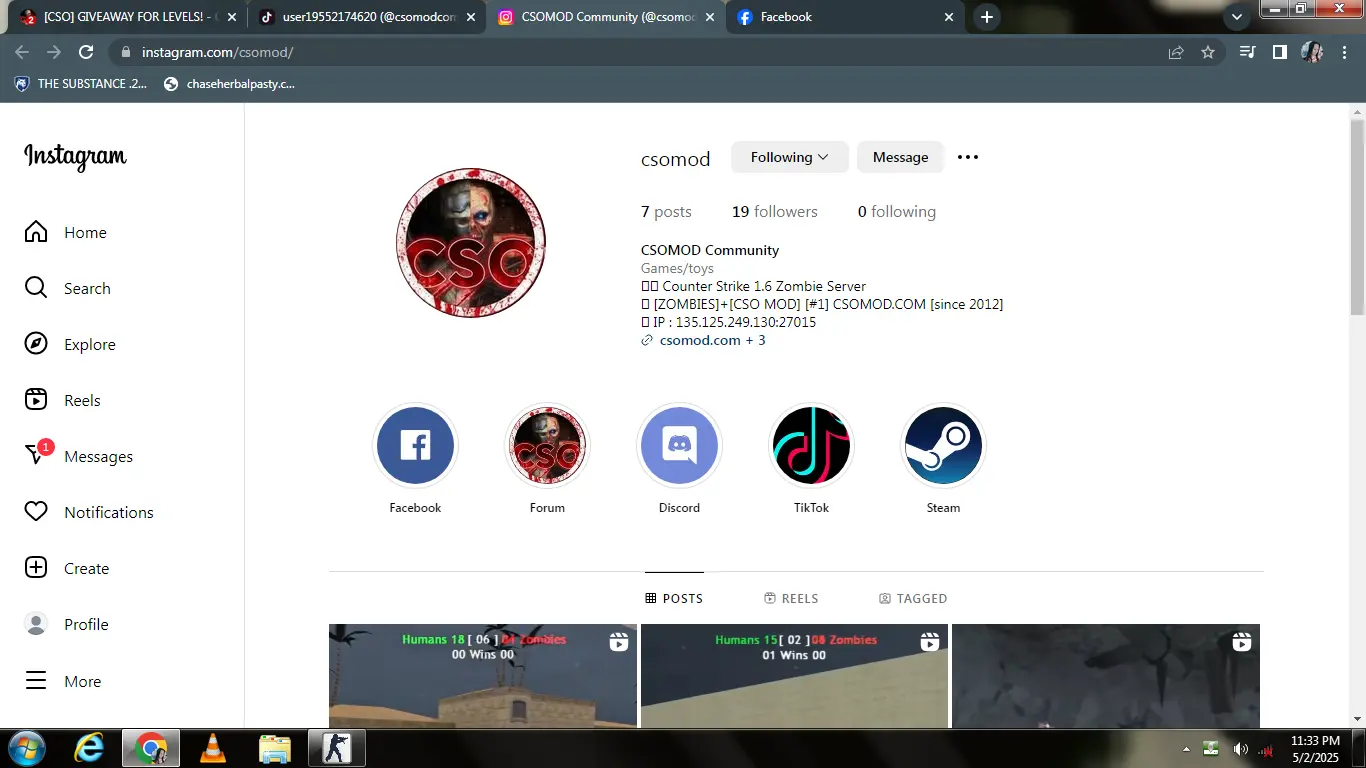Click the Message button
The height and width of the screenshot is (768, 1366).
pyautogui.click(x=900, y=157)
